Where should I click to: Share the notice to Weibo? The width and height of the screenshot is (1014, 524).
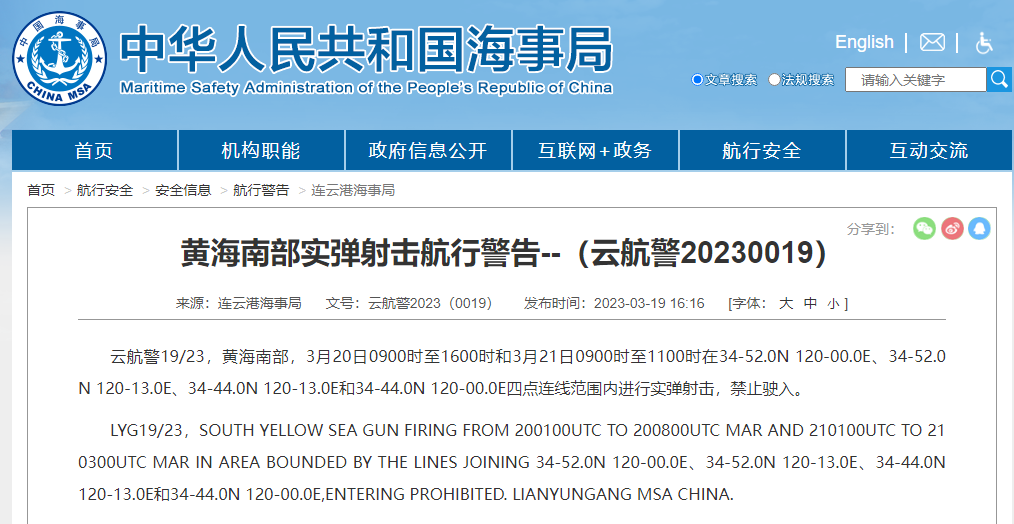952,229
